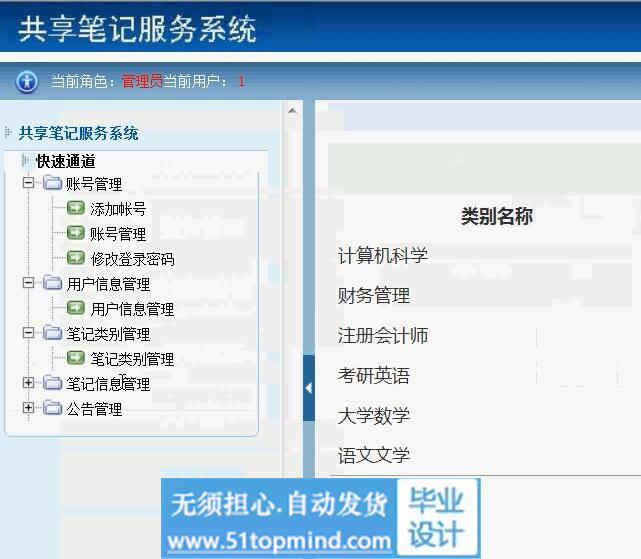Click the 公告管理 folder icon
641x559 pixels.
(52, 407)
